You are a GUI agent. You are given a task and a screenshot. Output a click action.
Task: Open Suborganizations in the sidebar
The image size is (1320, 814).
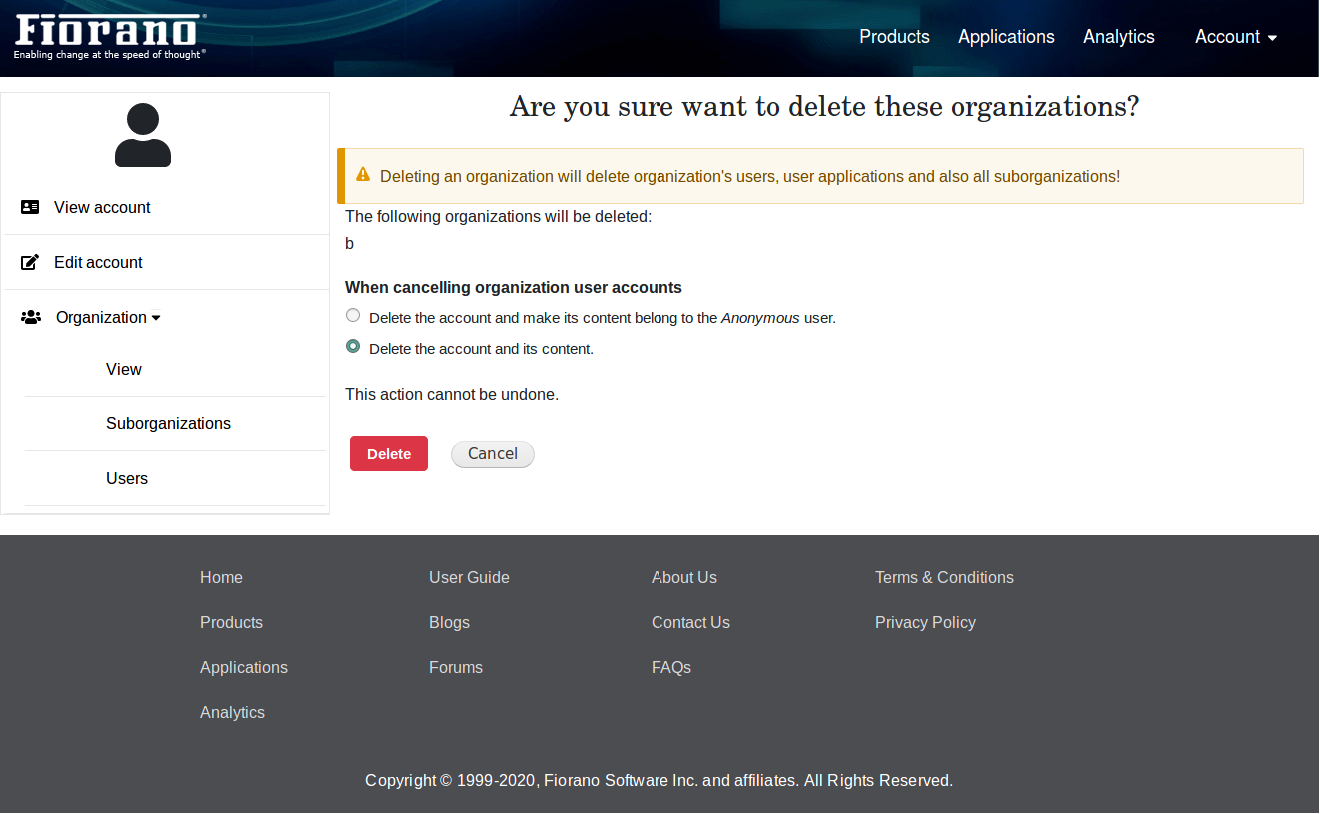(x=168, y=424)
